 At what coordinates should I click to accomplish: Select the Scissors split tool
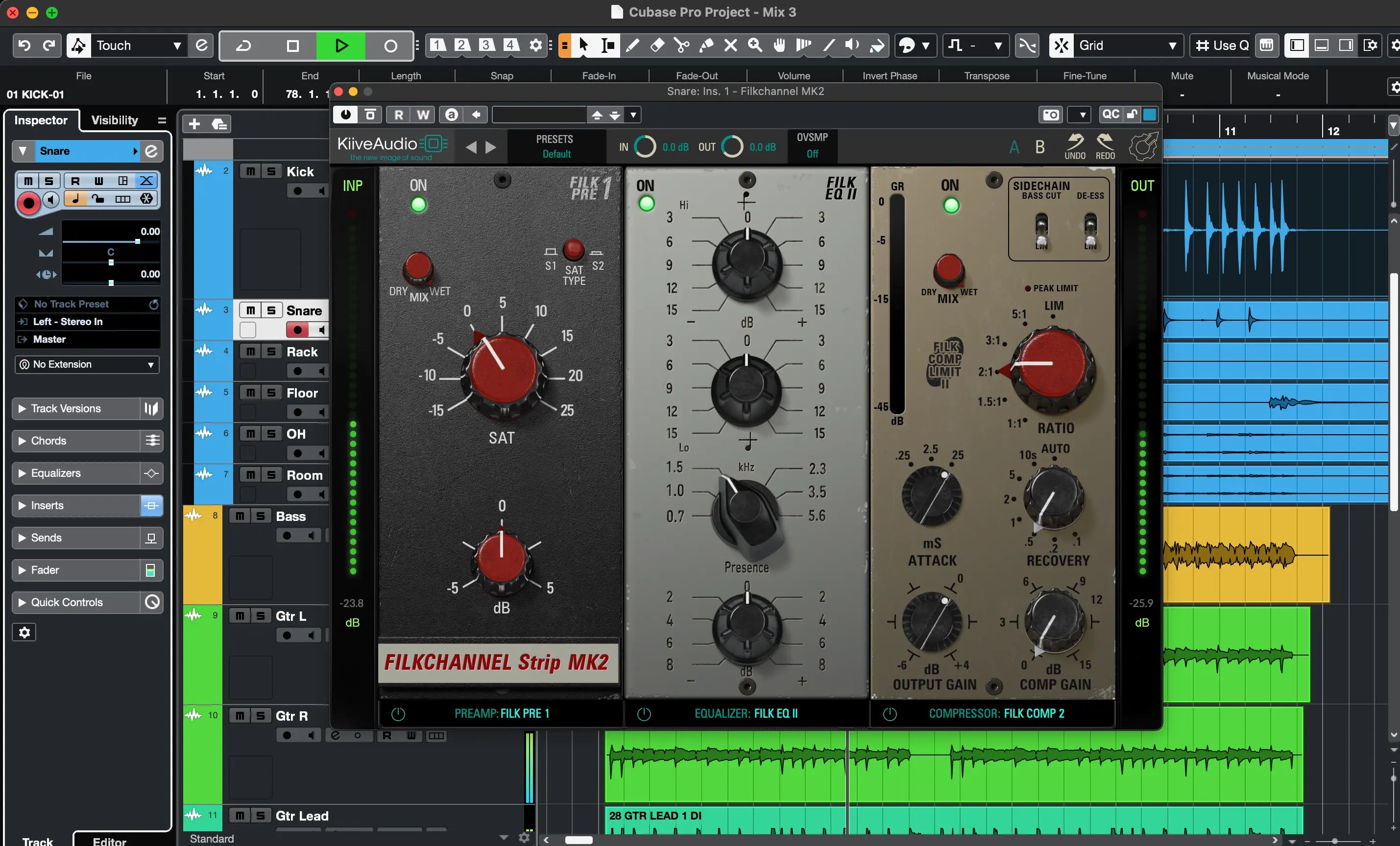click(681, 46)
